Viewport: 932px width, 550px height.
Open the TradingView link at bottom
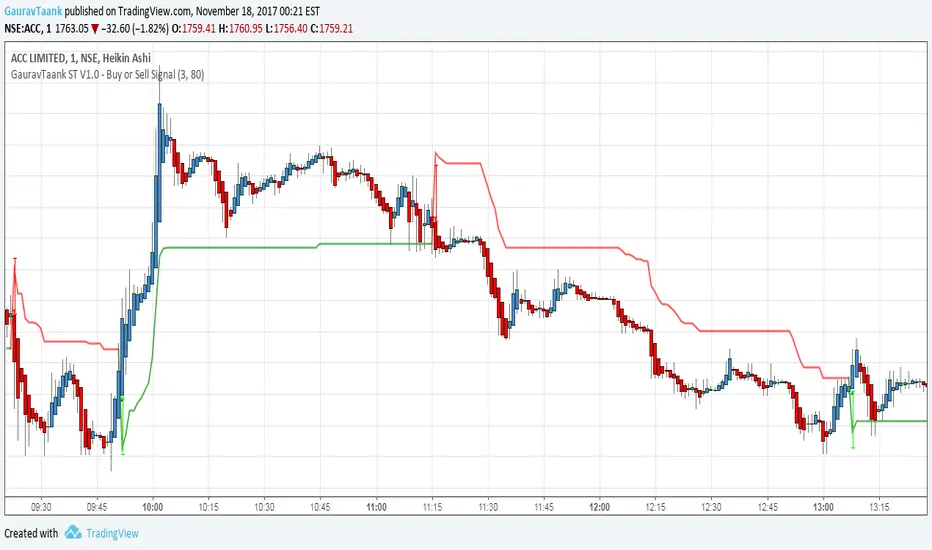pos(112,533)
